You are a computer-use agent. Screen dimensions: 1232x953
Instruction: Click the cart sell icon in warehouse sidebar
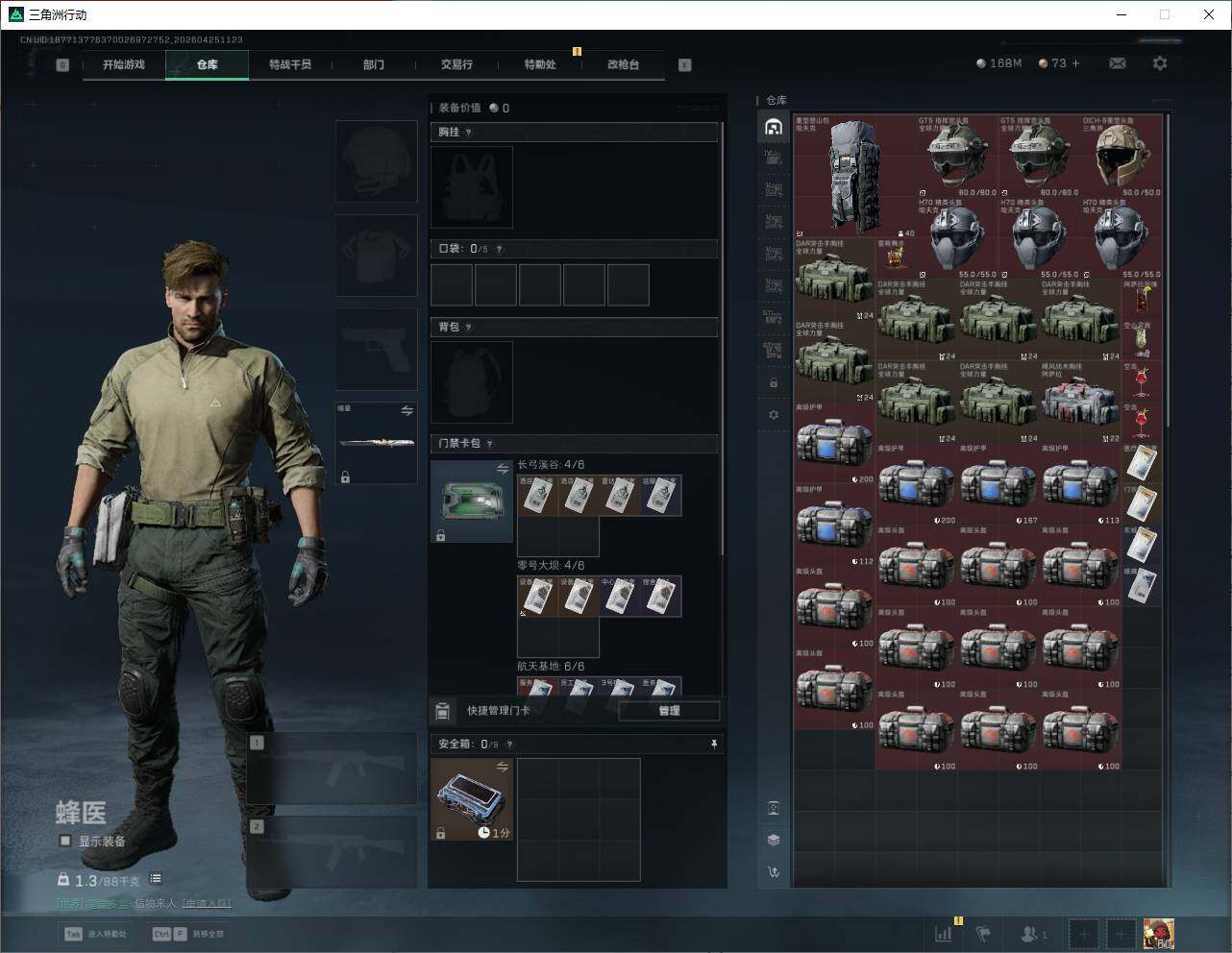(x=774, y=872)
